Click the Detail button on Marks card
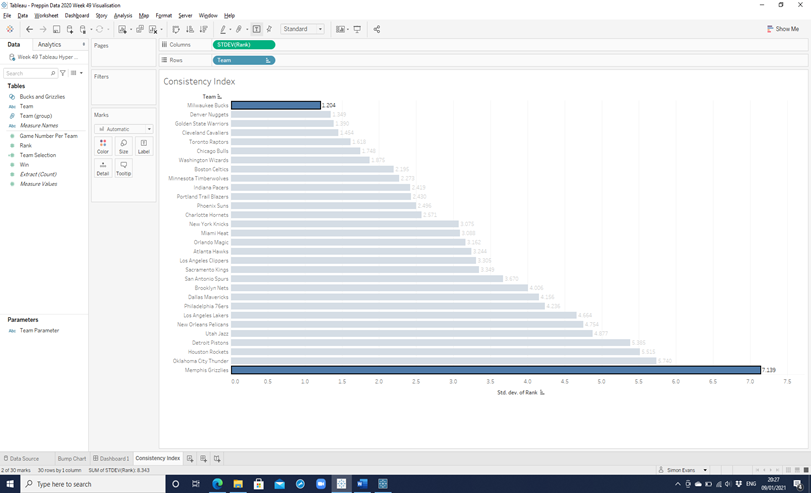 103,168
